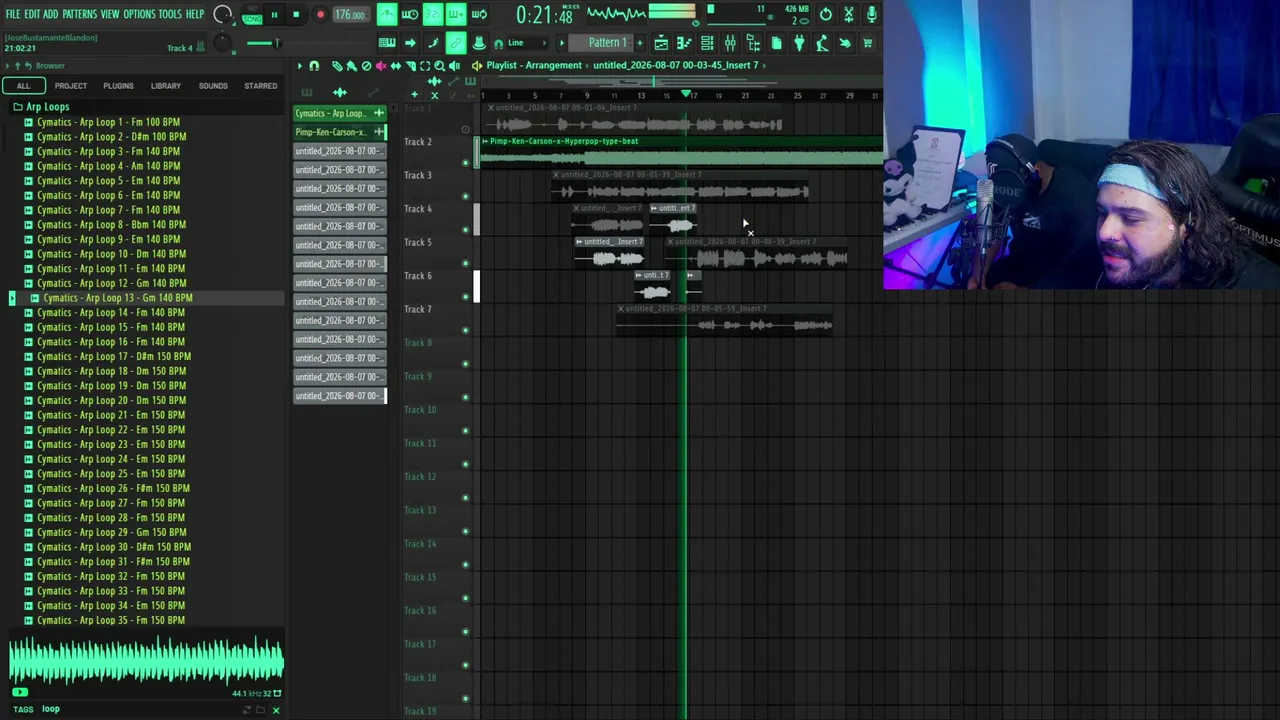Viewport: 1280px width, 720px height.
Task: Mute Track 4 using its green dot
Action: click(465, 229)
